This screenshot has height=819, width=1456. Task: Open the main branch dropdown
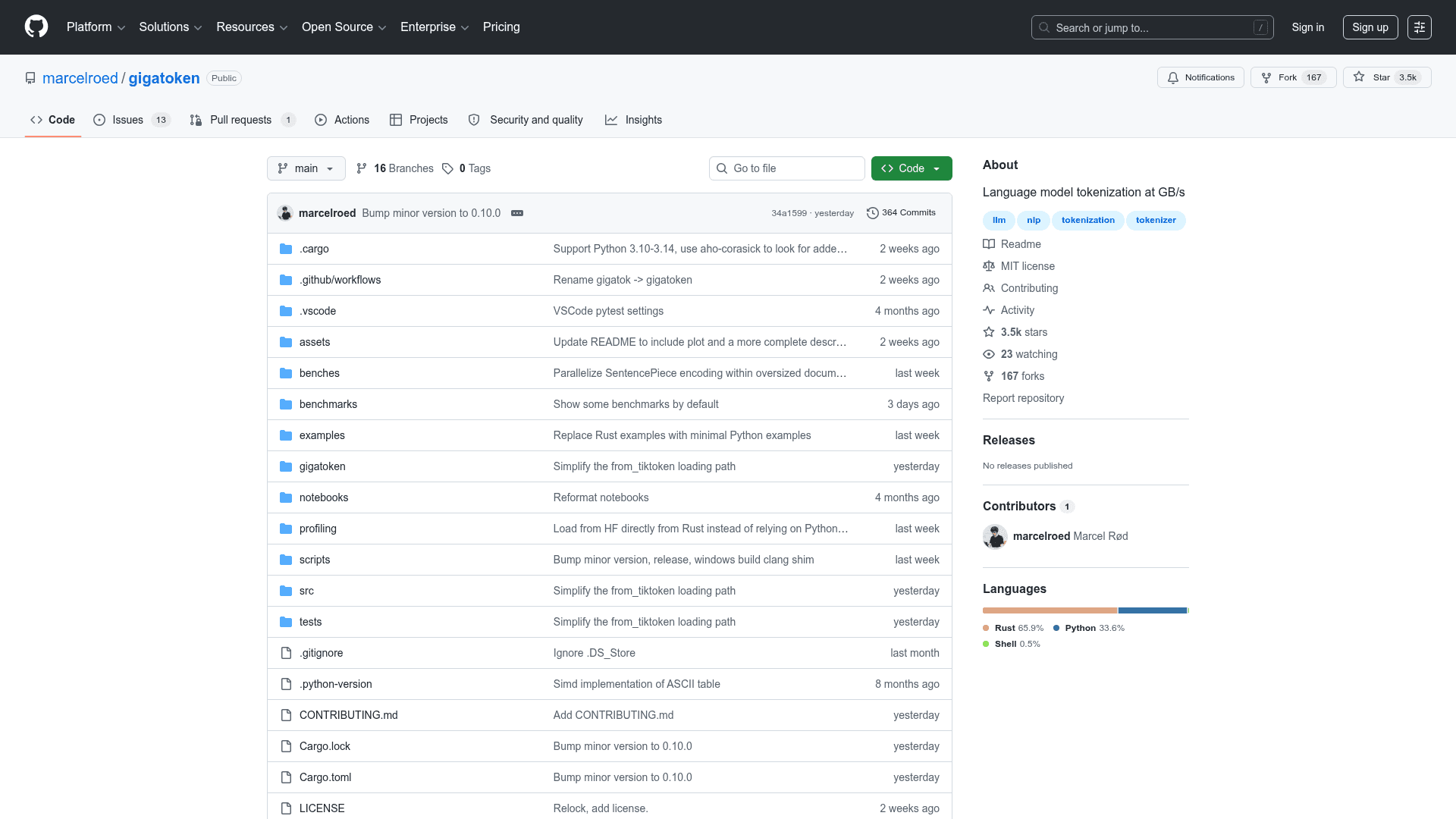(x=306, y=168)
